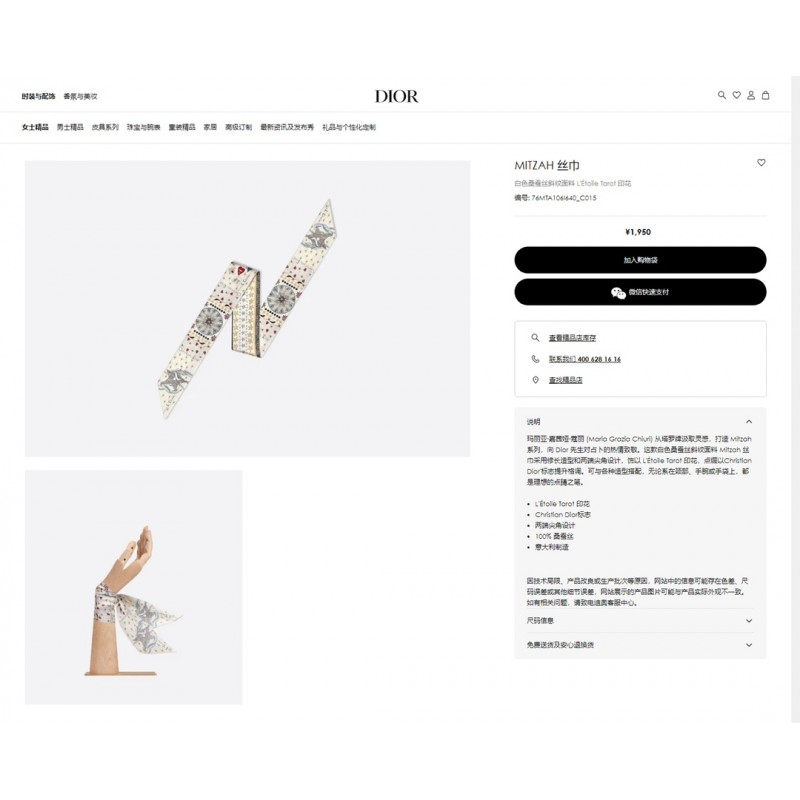Open the scarf-on-wooden-hand image
Screen dimensions: 800x800
[134, 587]
